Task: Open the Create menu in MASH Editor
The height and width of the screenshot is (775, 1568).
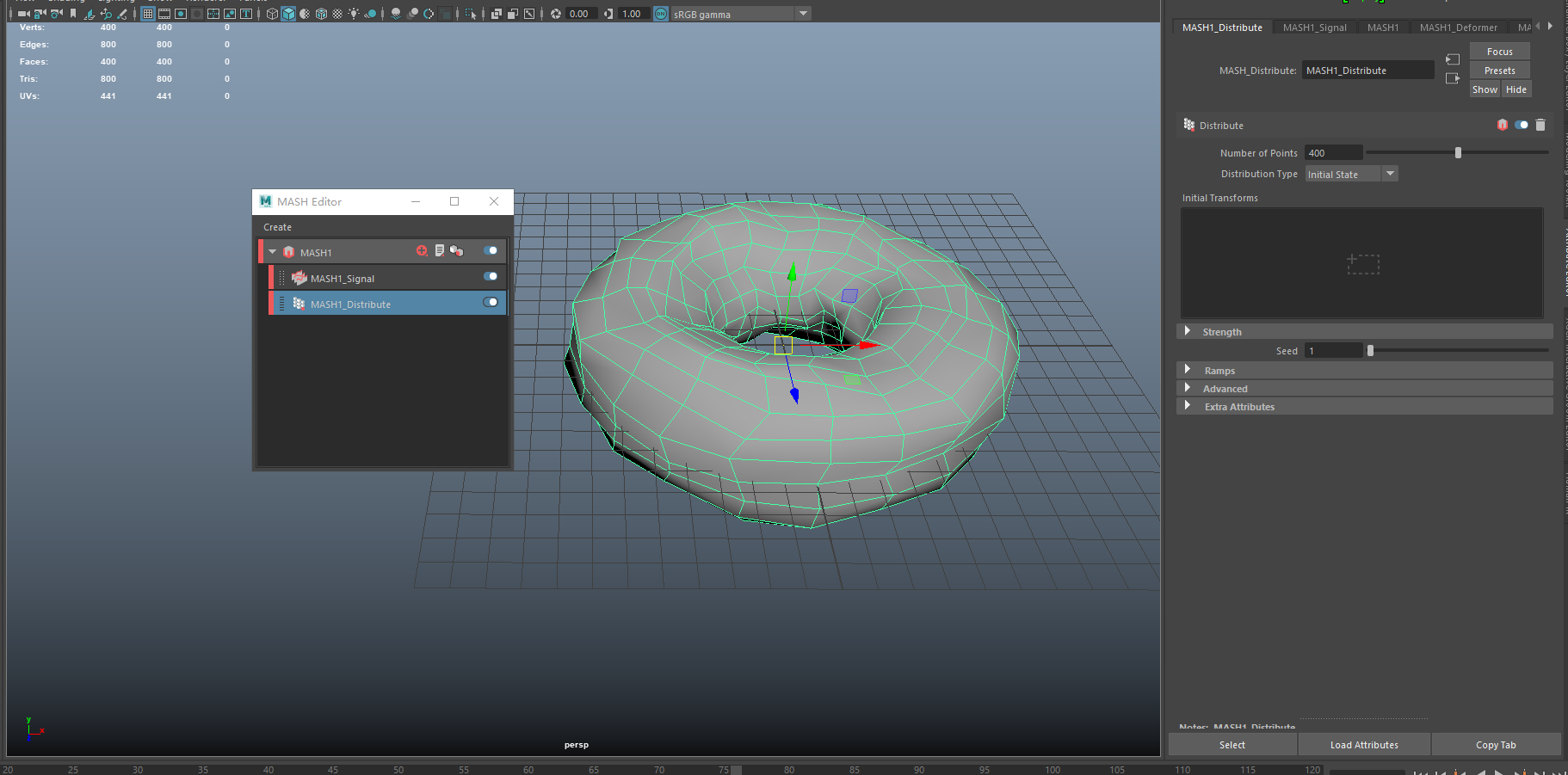Action: click(x=277, y=226)
